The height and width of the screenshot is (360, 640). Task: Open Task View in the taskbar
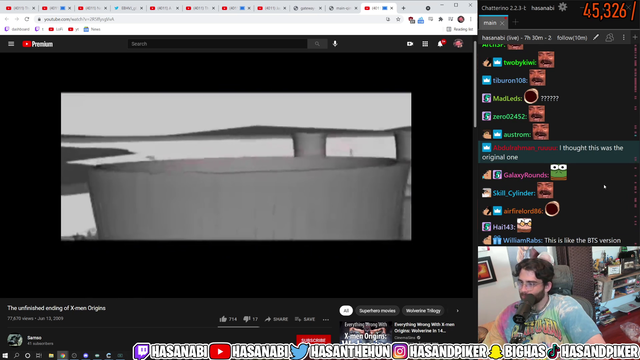(x=39, y=356)
